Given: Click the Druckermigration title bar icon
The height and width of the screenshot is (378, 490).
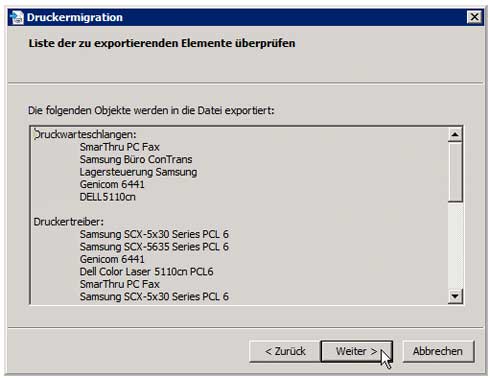Looking at the screenshot, I should coord(17,17).
